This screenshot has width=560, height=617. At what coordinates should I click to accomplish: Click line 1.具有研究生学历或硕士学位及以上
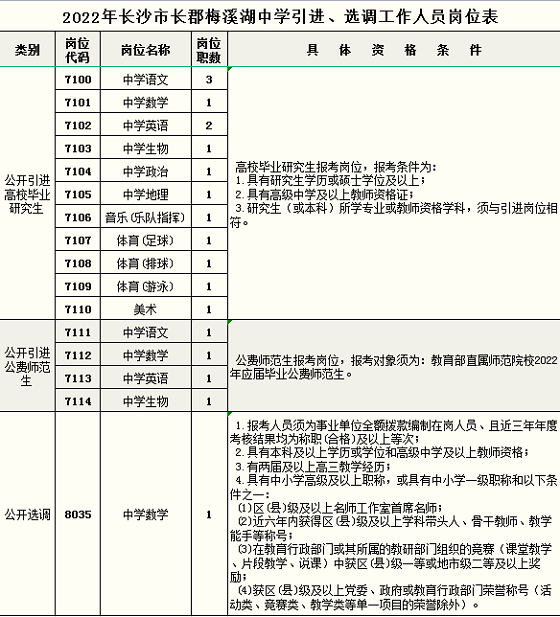tap(330, 181)
